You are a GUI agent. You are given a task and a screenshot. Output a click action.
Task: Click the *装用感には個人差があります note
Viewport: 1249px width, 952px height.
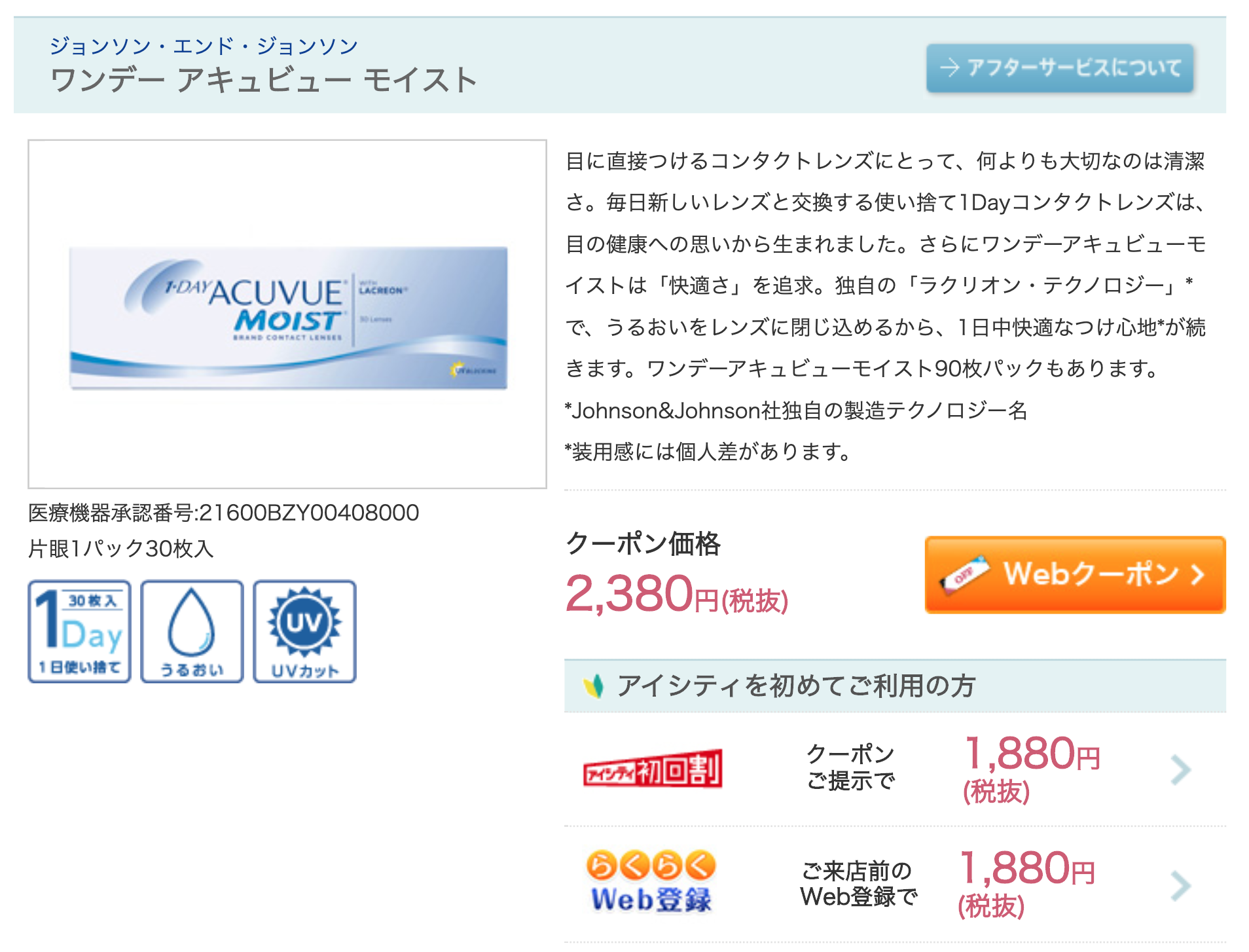708,451
